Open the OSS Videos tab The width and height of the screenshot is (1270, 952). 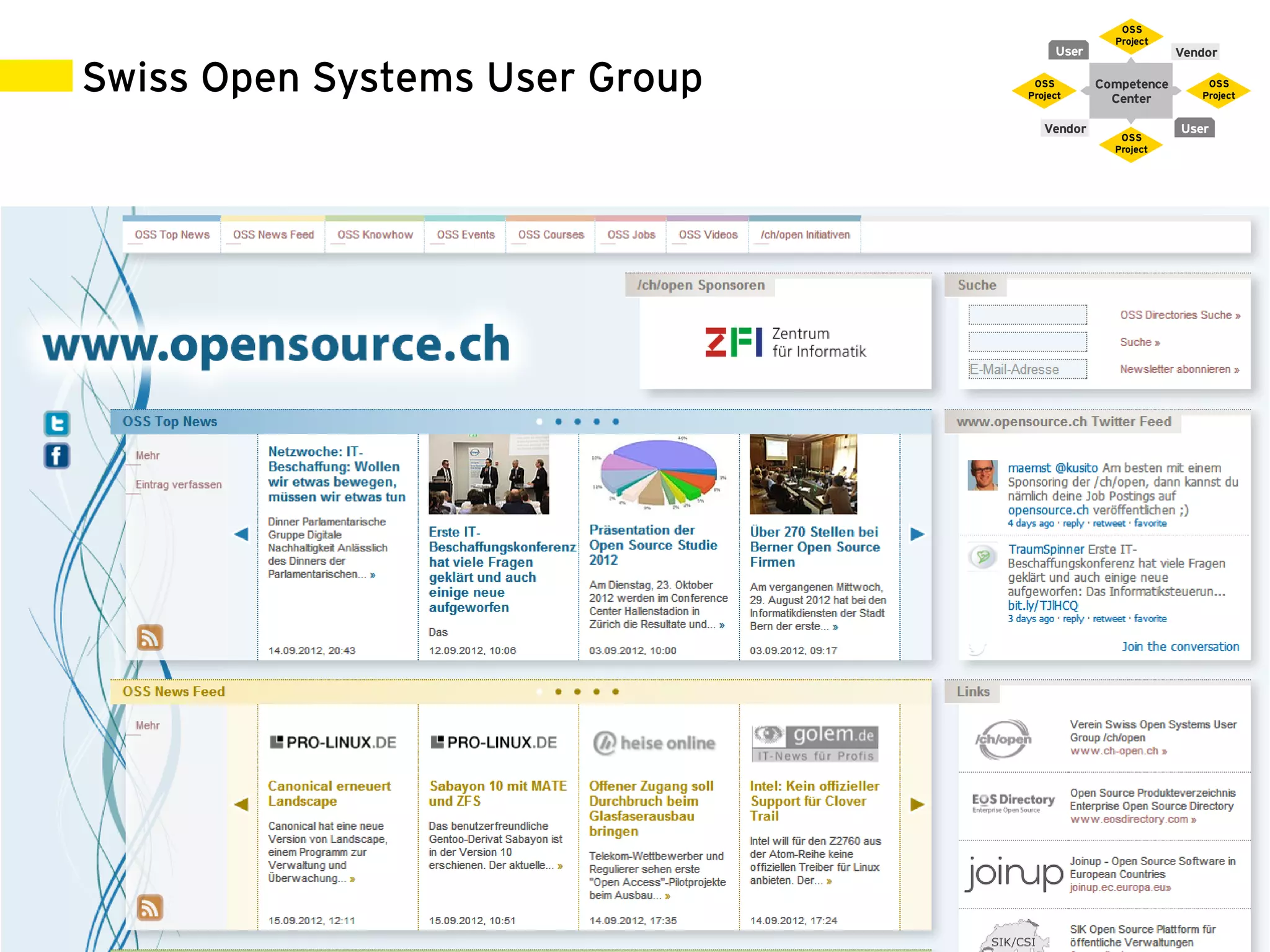pos(708,234)
